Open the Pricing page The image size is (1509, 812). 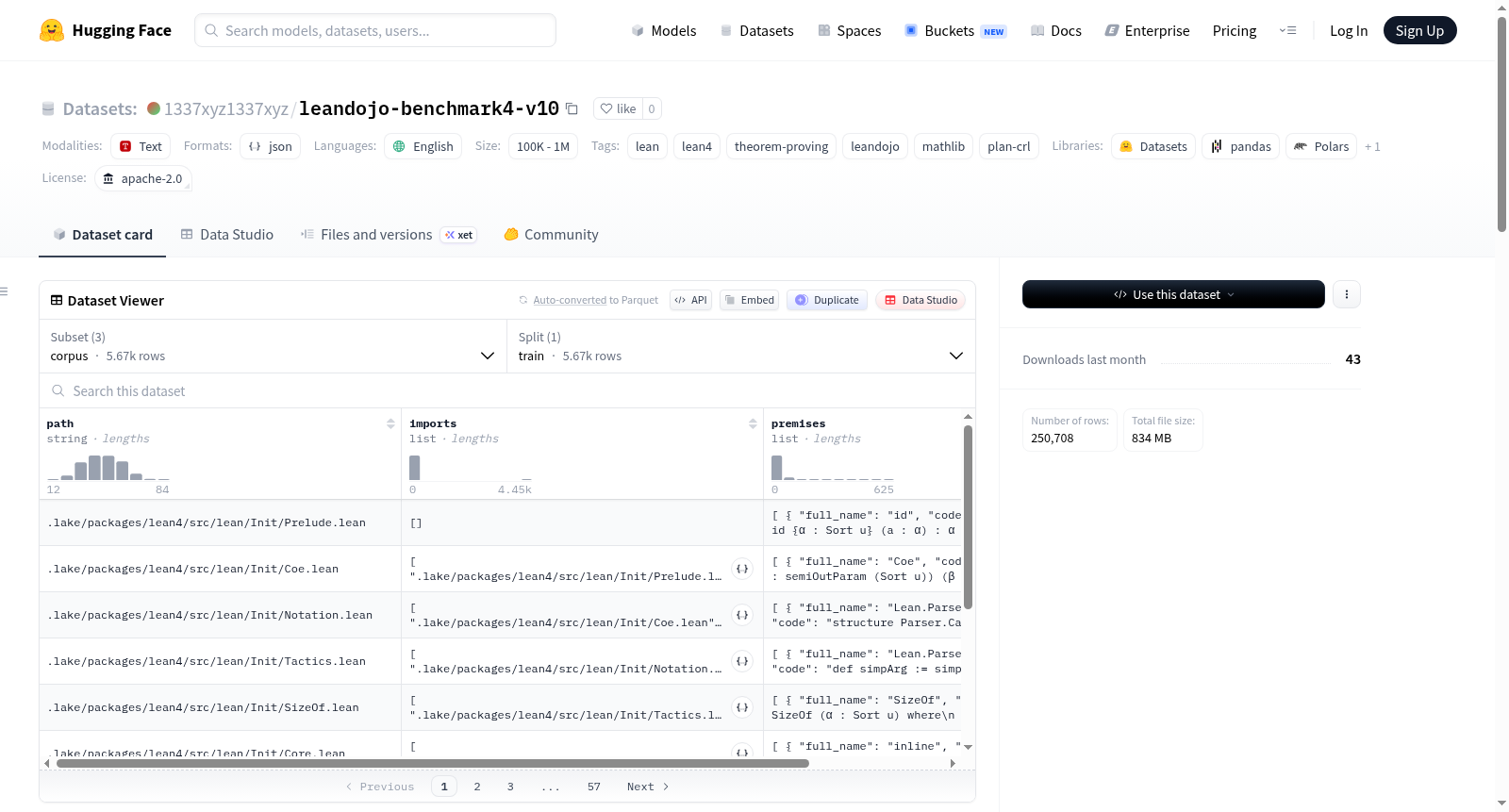tap(1235, 30)
